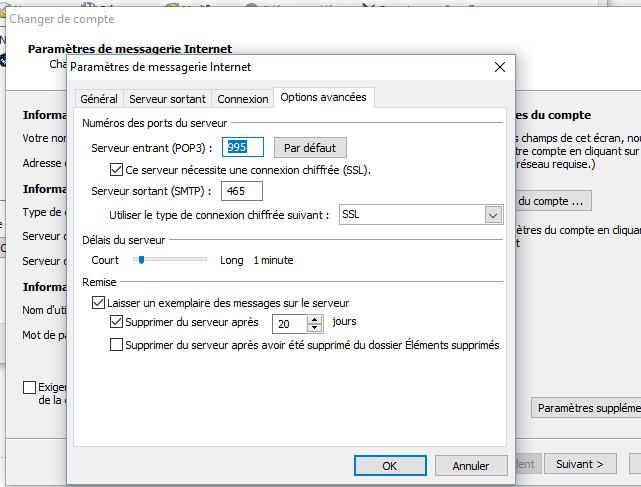Toggle Supprimer du serveur après days checkbox
641x487 pixels.
117,323
